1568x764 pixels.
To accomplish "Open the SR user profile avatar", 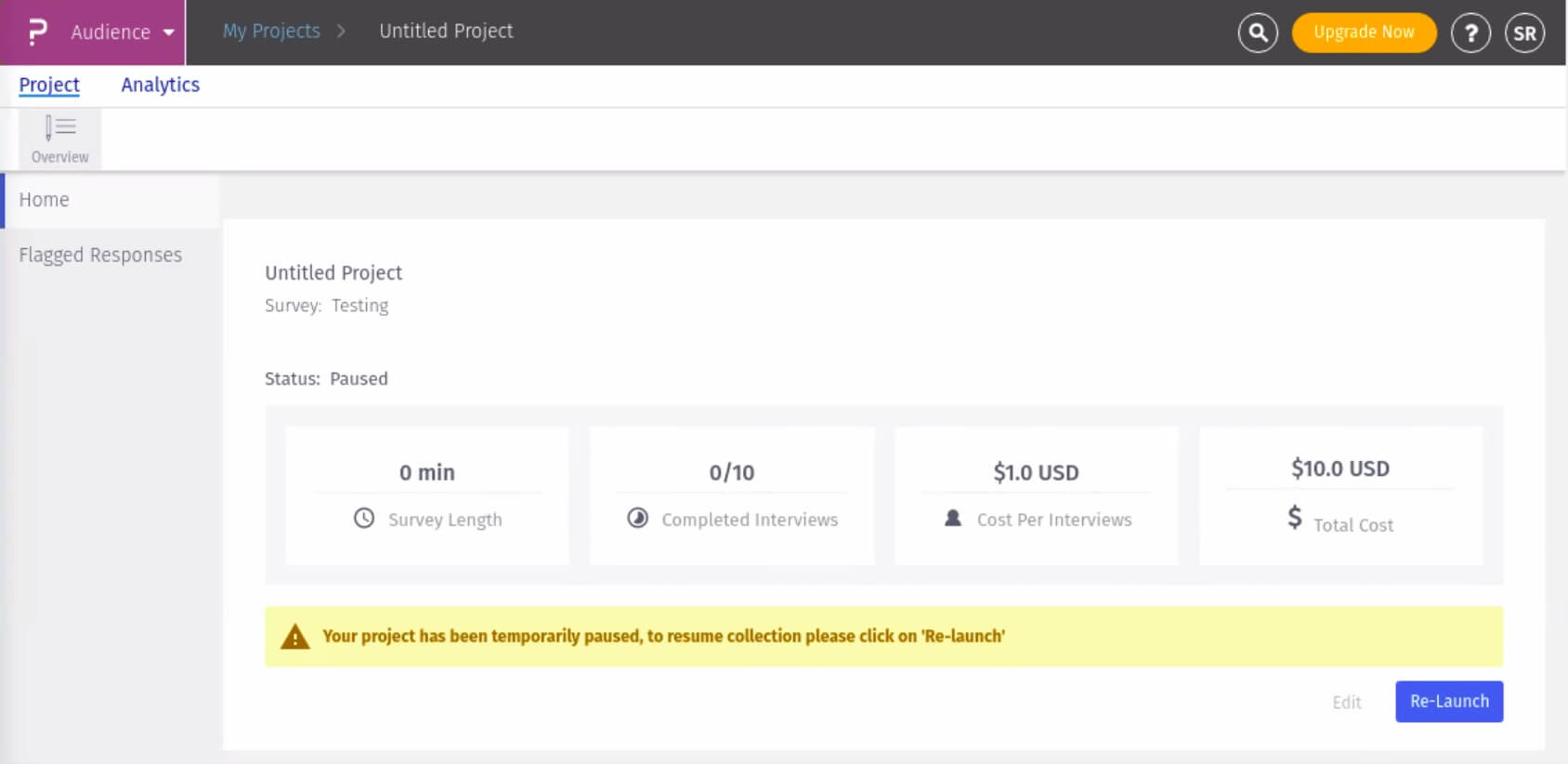I will (x=1524, y=33).
